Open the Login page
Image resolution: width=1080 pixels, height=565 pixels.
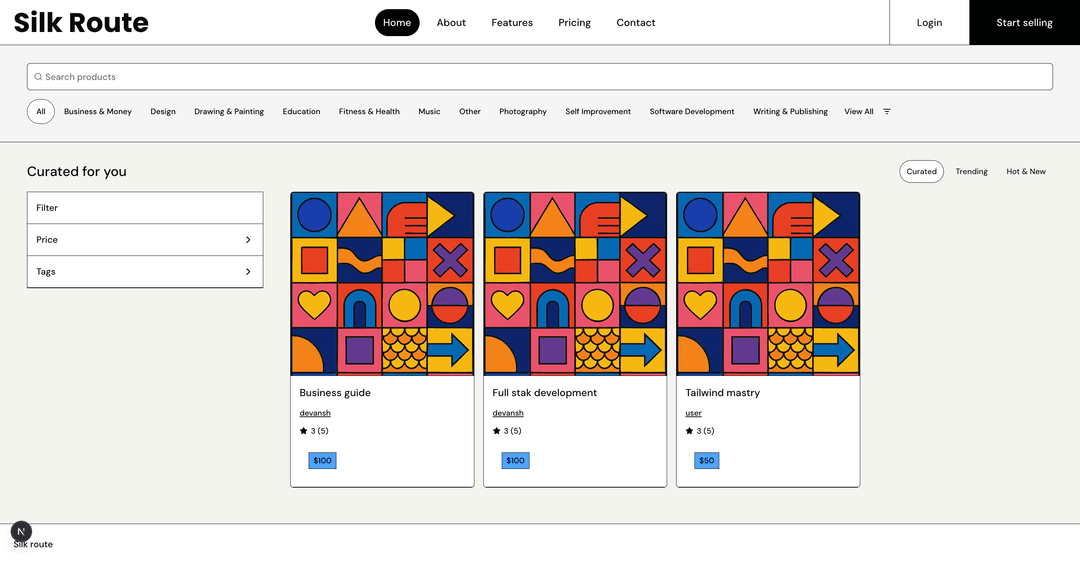tap(929, 23)
